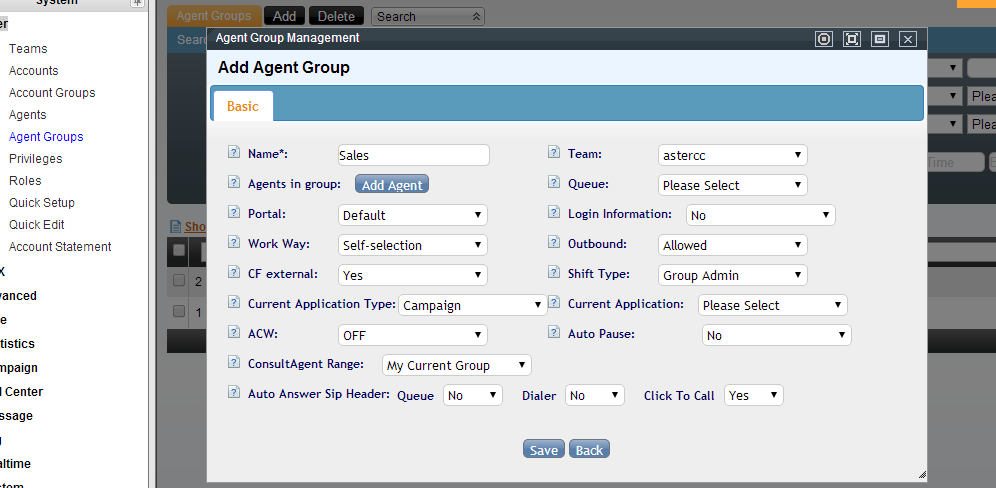Click the Add Agent button

(392, 185)
